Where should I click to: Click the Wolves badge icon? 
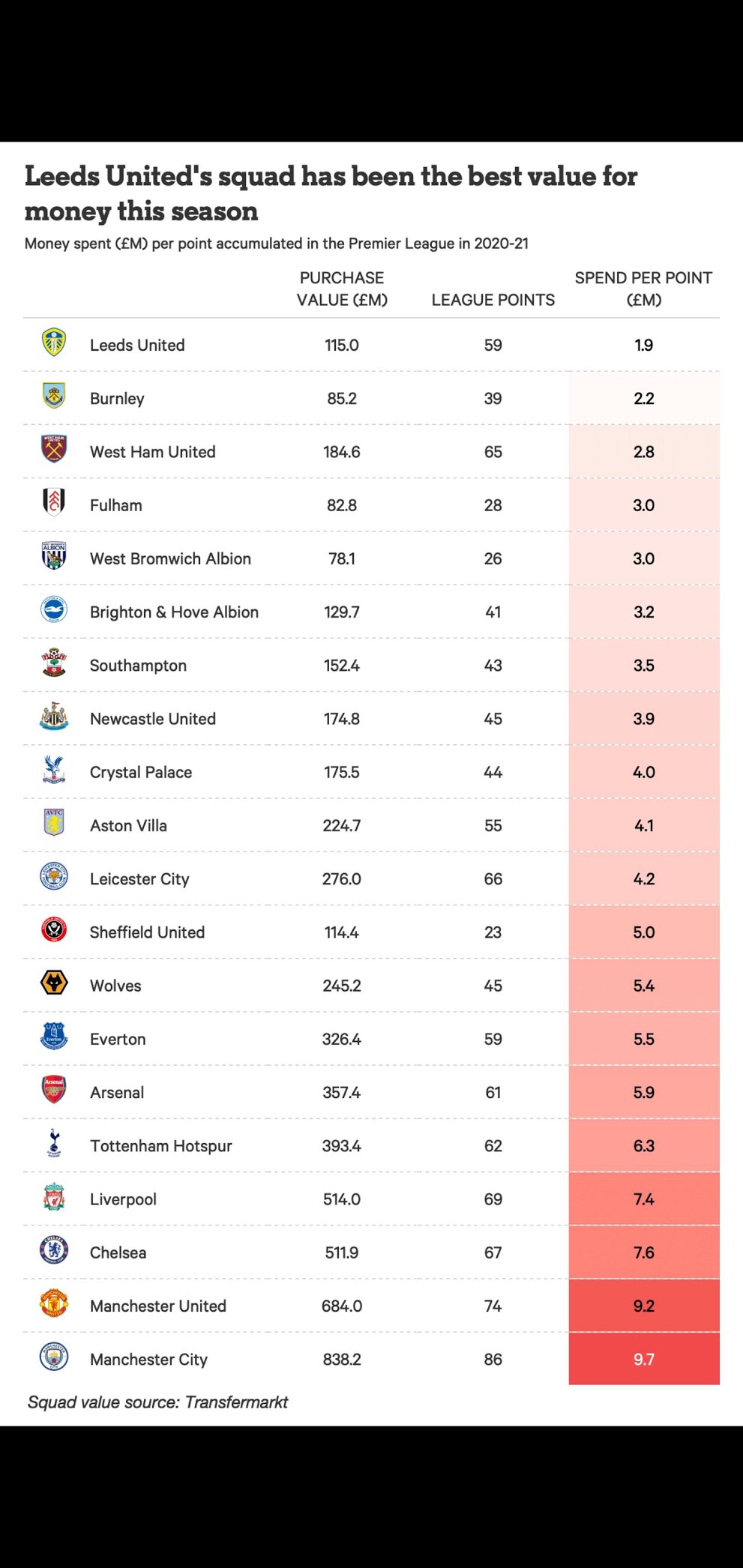[54, 983]
